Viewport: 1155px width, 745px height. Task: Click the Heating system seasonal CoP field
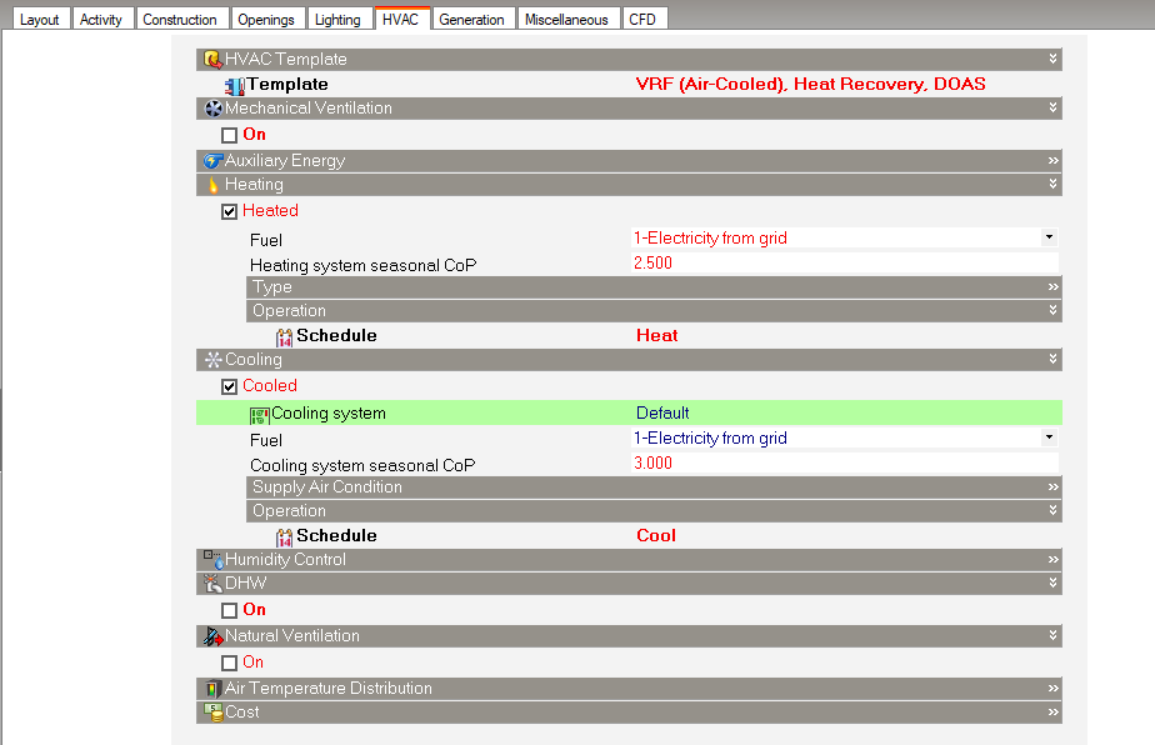click(x=844, y=263)
